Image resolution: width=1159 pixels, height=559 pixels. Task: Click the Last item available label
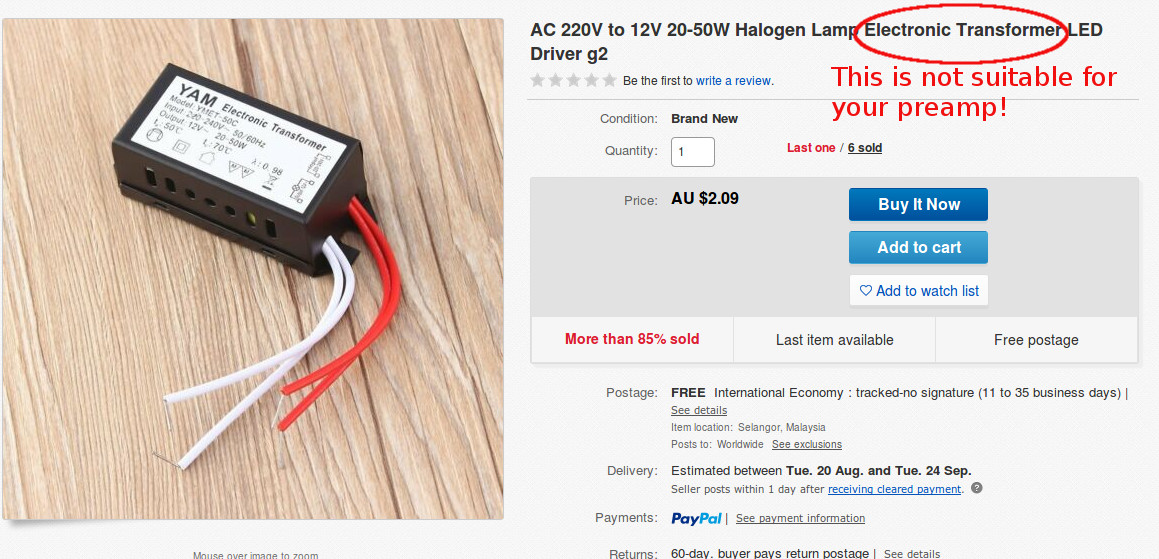(x=835, y=340)
